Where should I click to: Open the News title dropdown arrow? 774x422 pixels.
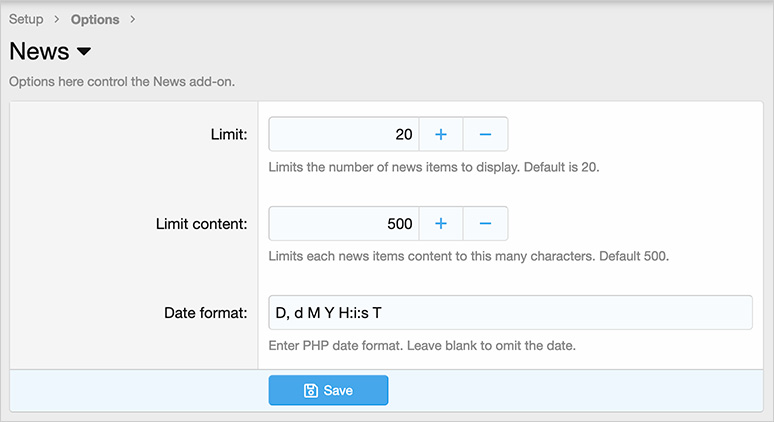pyautogui.click(x=84, y=52)
